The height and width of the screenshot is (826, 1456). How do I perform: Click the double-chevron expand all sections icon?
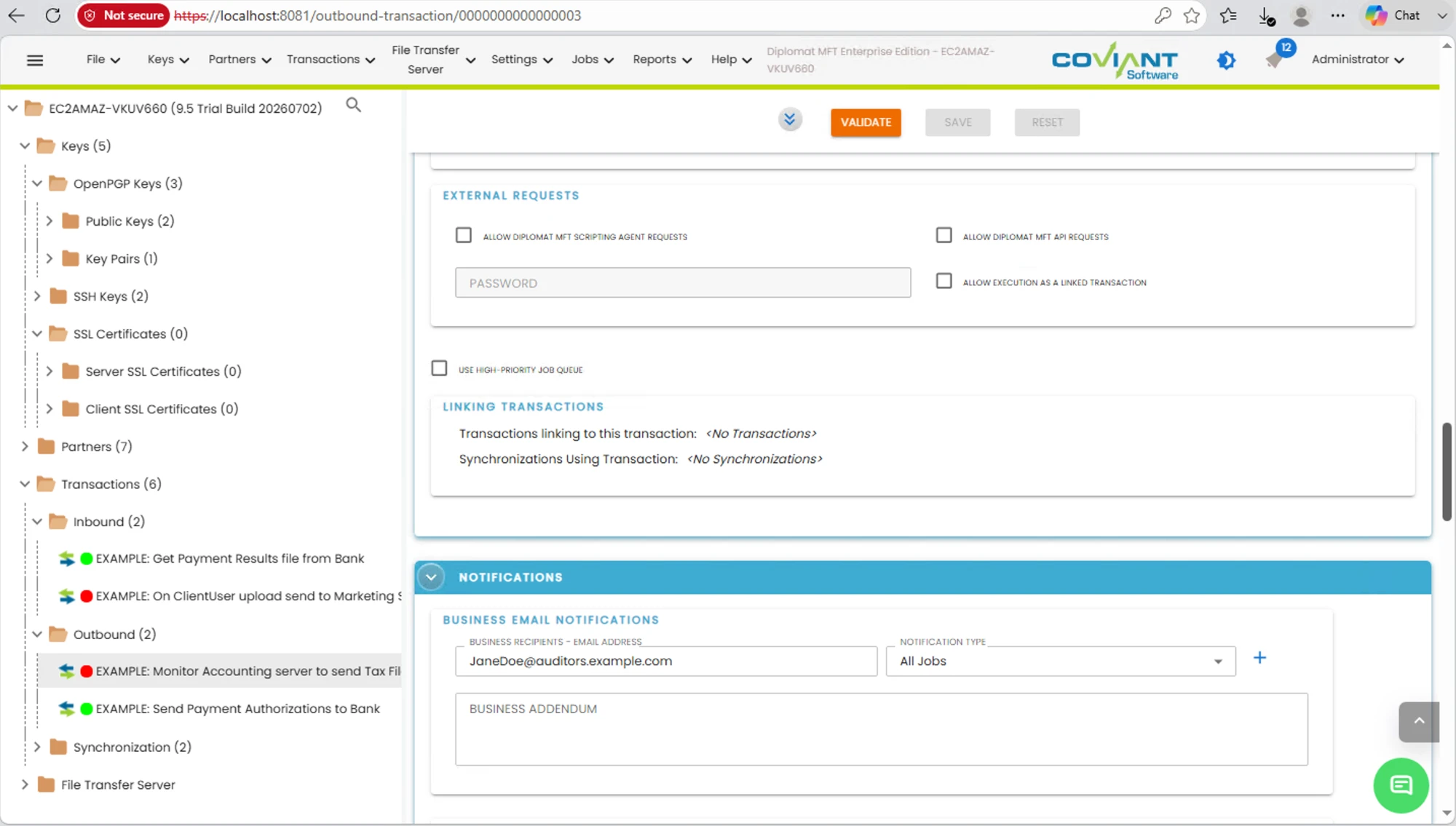[789, 119]
